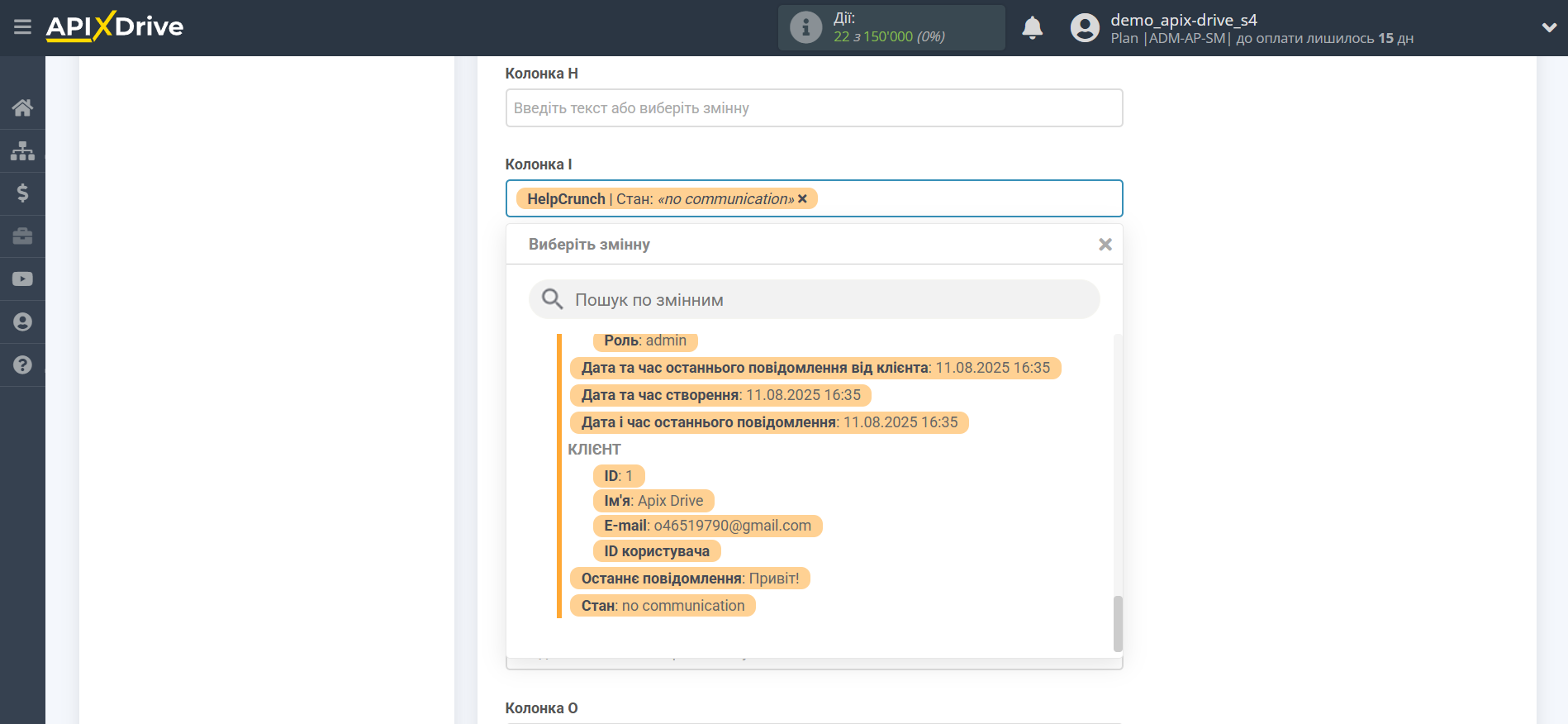The height and width of the screenshot is (724, 1568).
Task: Focus the Пошук по змінним search field
Action: 814,299
